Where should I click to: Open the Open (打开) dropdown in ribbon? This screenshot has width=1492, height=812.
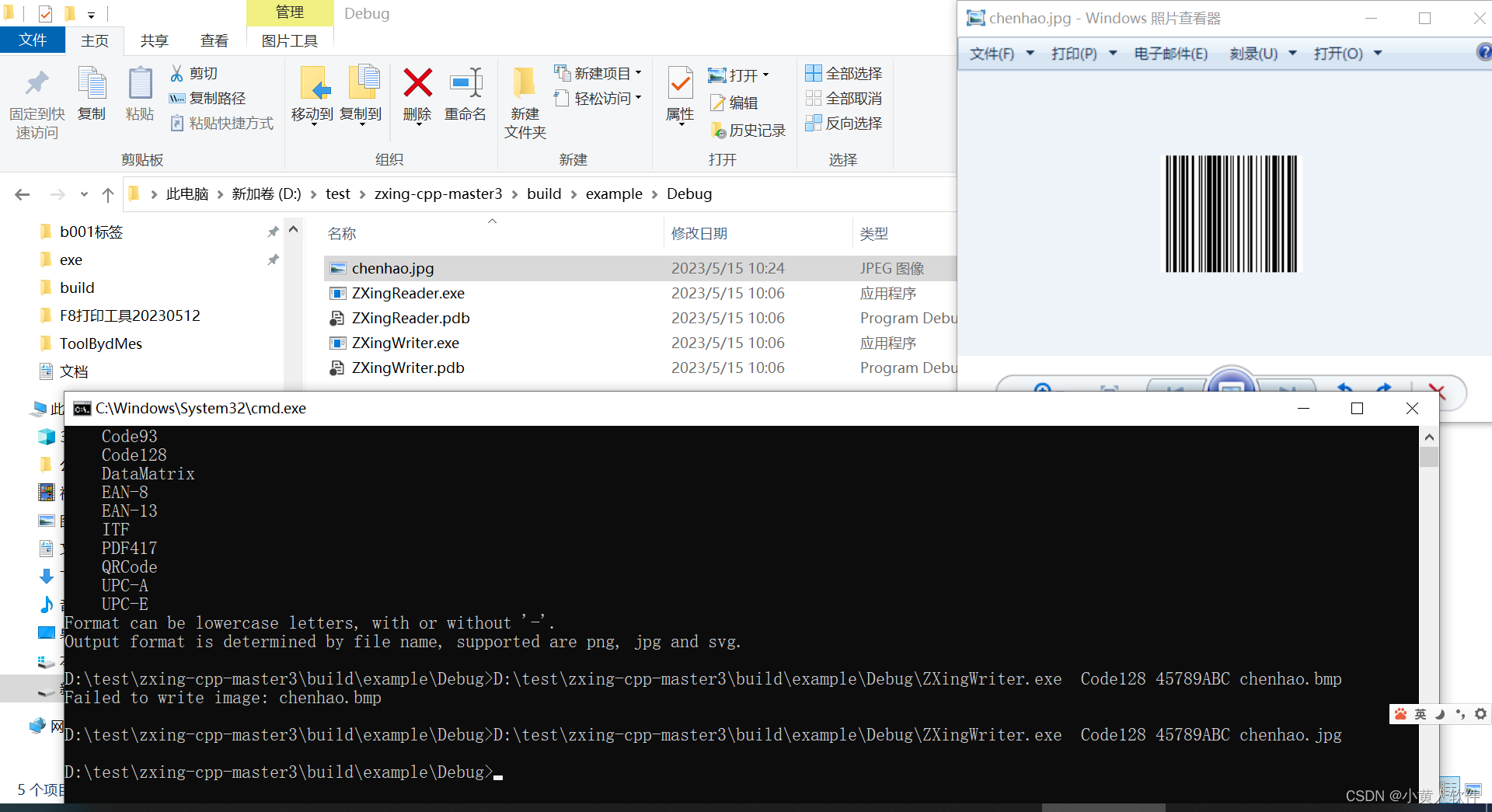(765, 75)
